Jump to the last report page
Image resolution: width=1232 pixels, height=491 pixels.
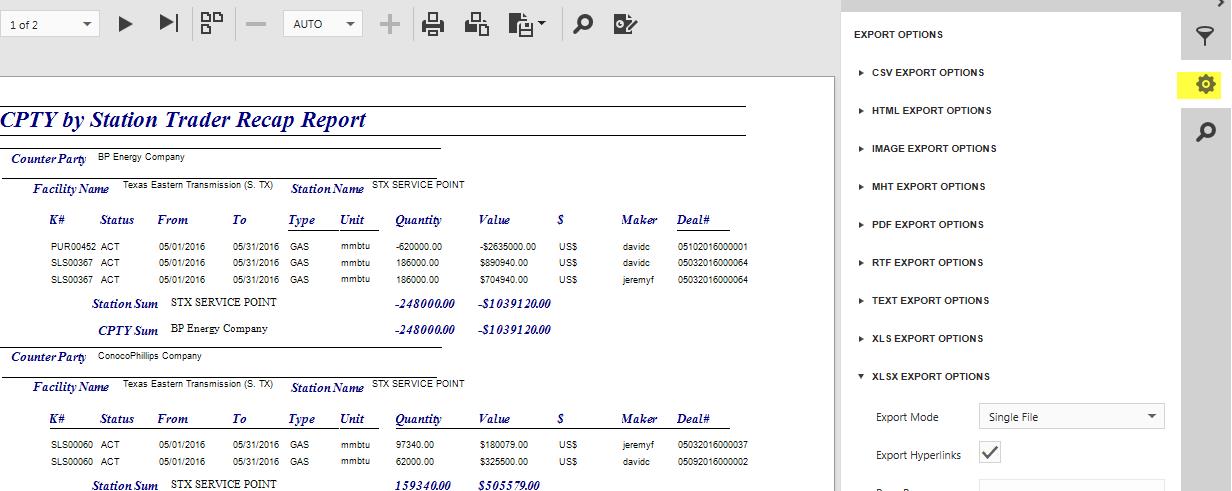coord(168,24)
